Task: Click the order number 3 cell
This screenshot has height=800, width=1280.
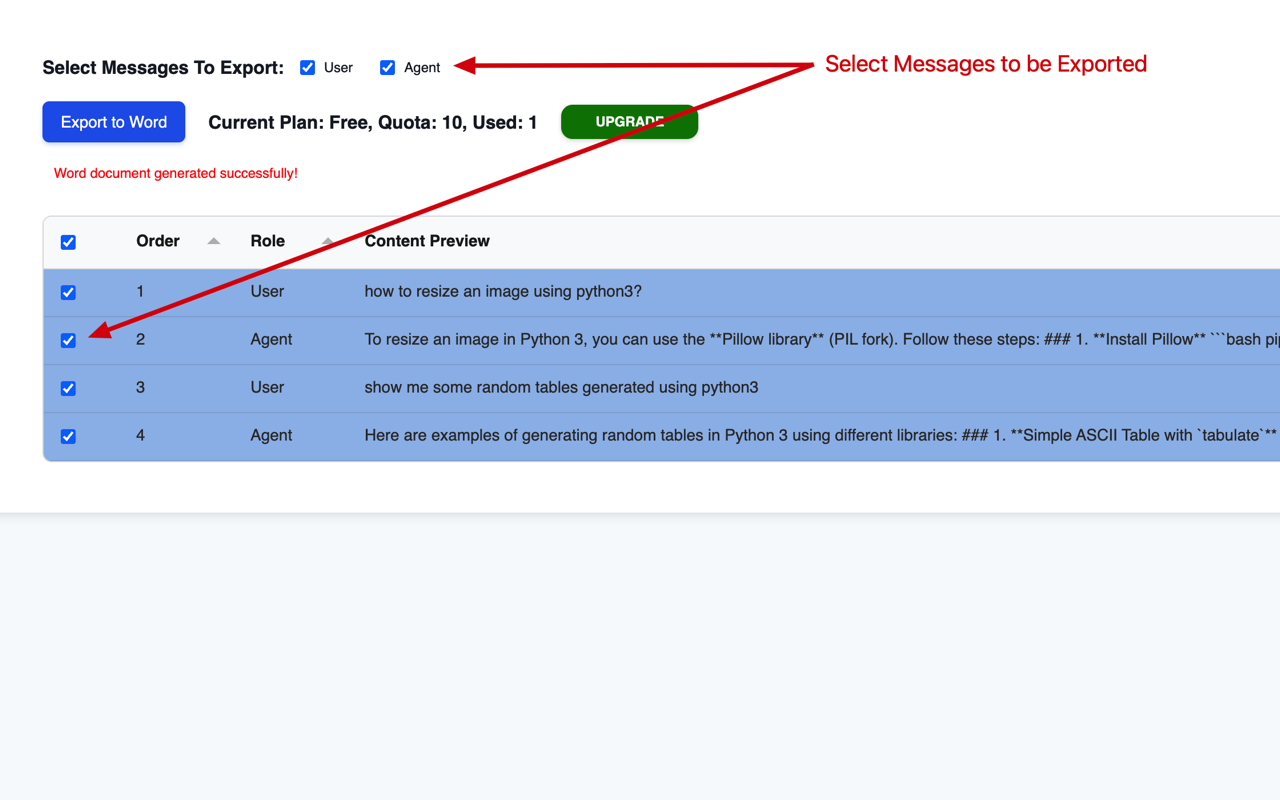Action: click(140, 387)
